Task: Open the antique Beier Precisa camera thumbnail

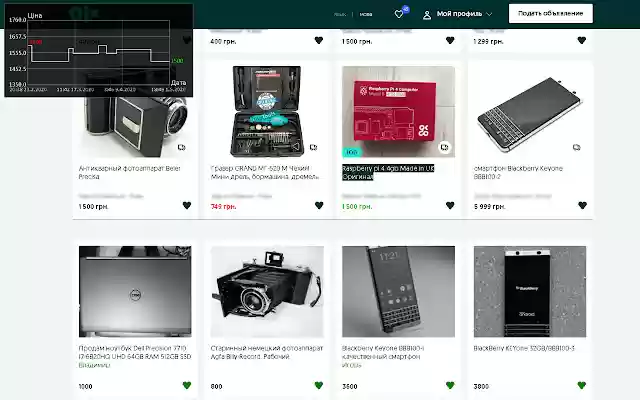Action: click(135, 127)
